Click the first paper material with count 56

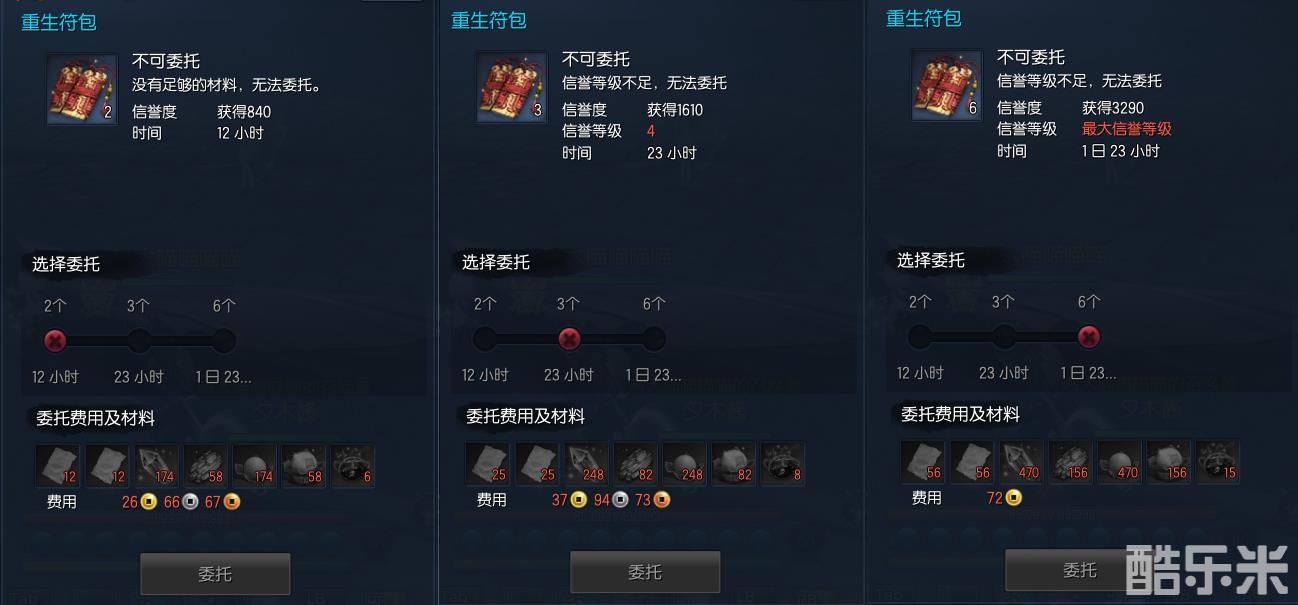point(922,461)
